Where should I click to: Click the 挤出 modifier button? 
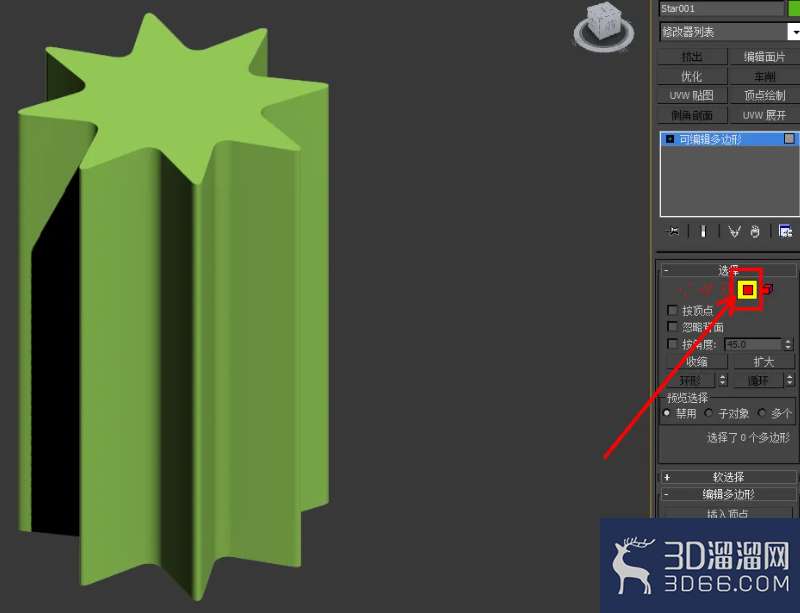[x=692, y=57]
